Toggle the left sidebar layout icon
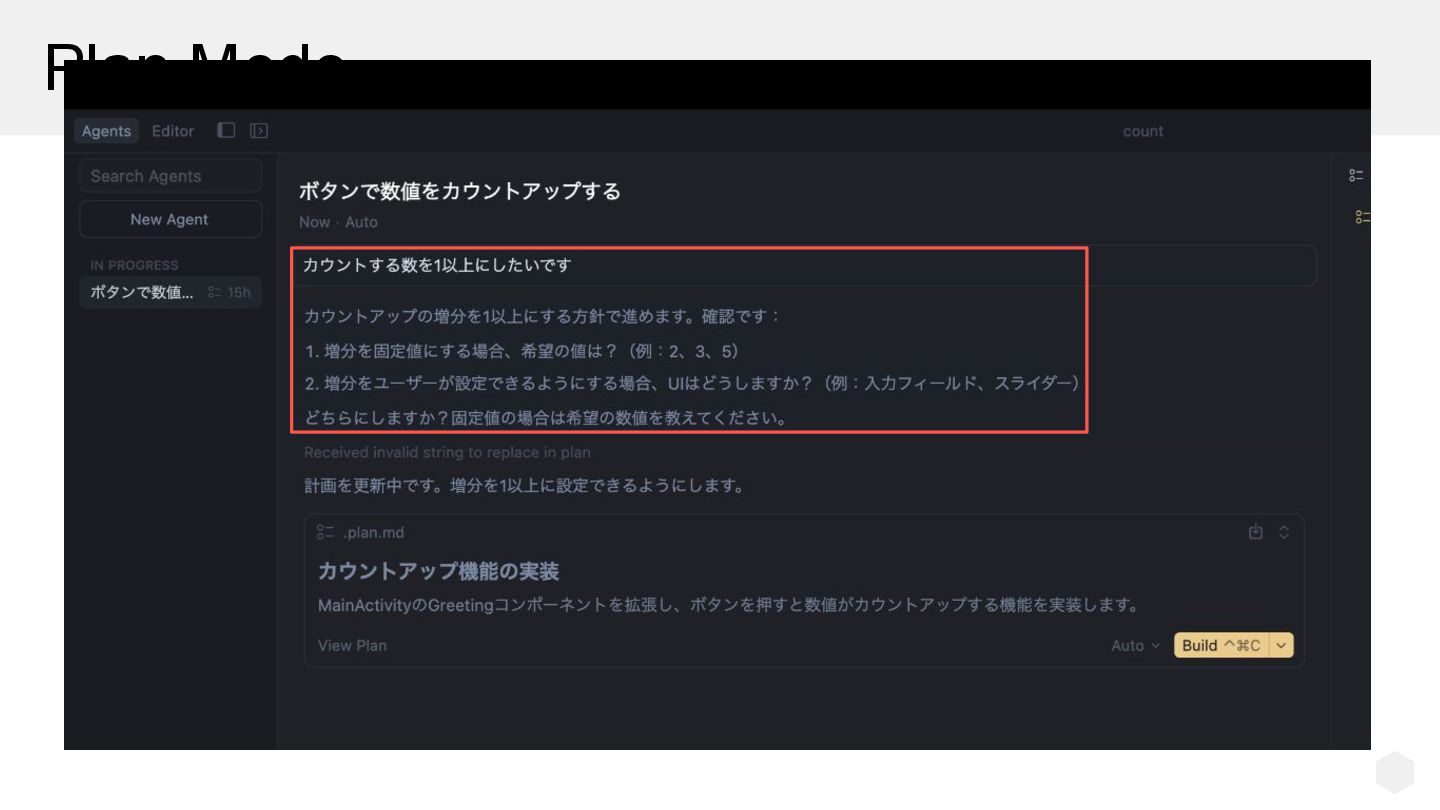 pyautogui.click(x=227, y=131)
